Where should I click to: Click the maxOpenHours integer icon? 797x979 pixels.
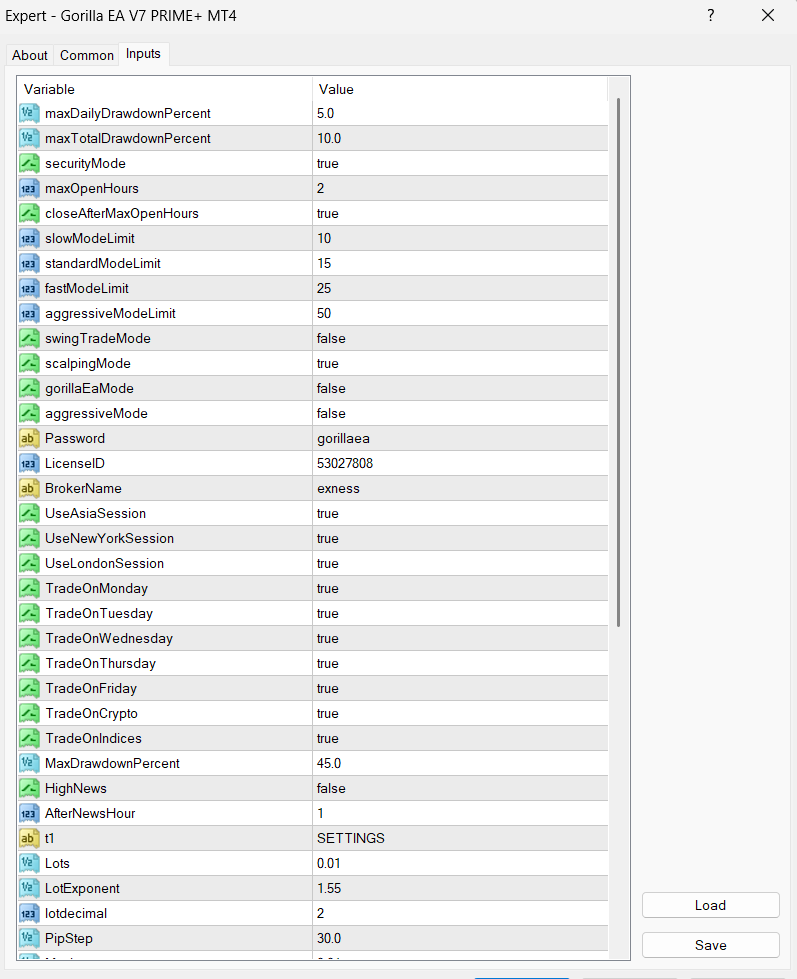point(29,188)
